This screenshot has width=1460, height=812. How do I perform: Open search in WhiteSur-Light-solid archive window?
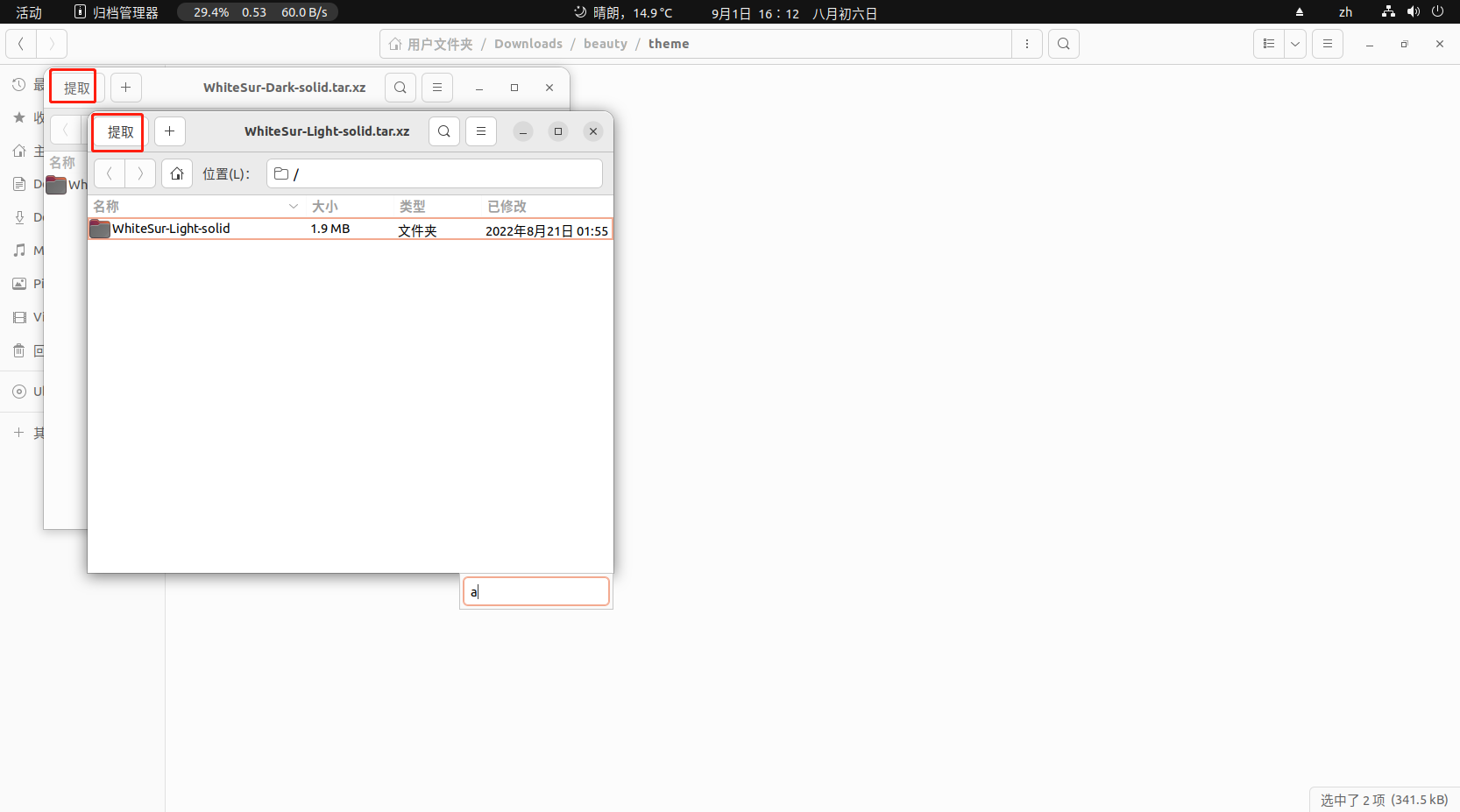pos(444,131)
